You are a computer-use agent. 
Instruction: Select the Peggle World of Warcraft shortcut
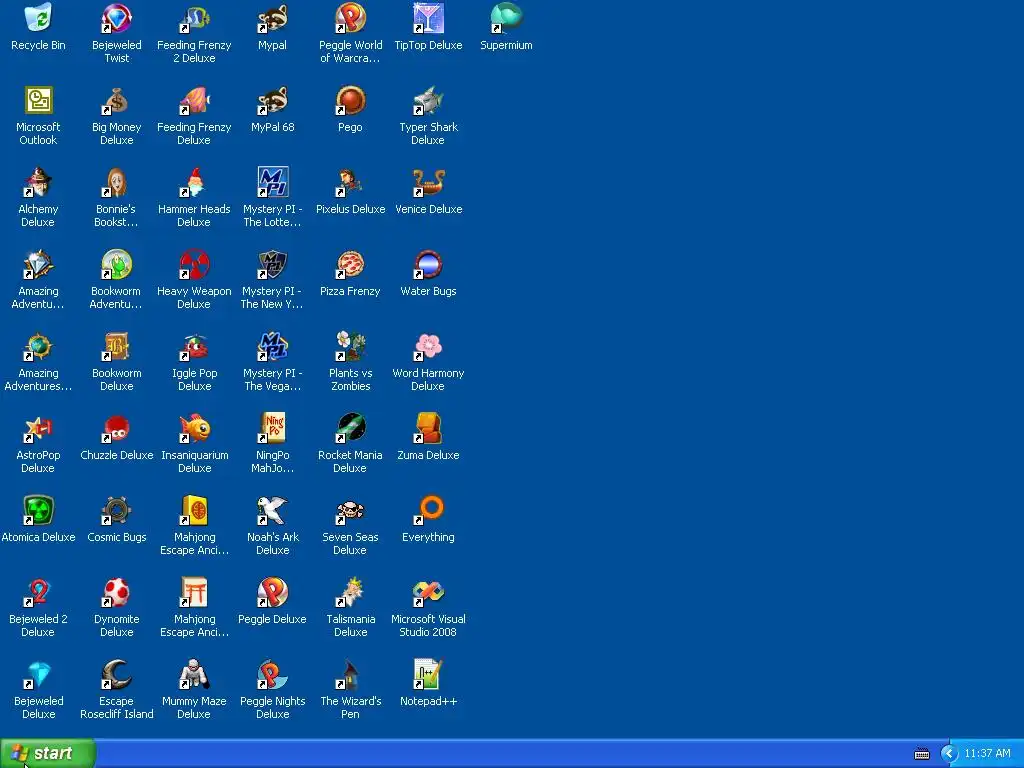[x=350, y=18]
